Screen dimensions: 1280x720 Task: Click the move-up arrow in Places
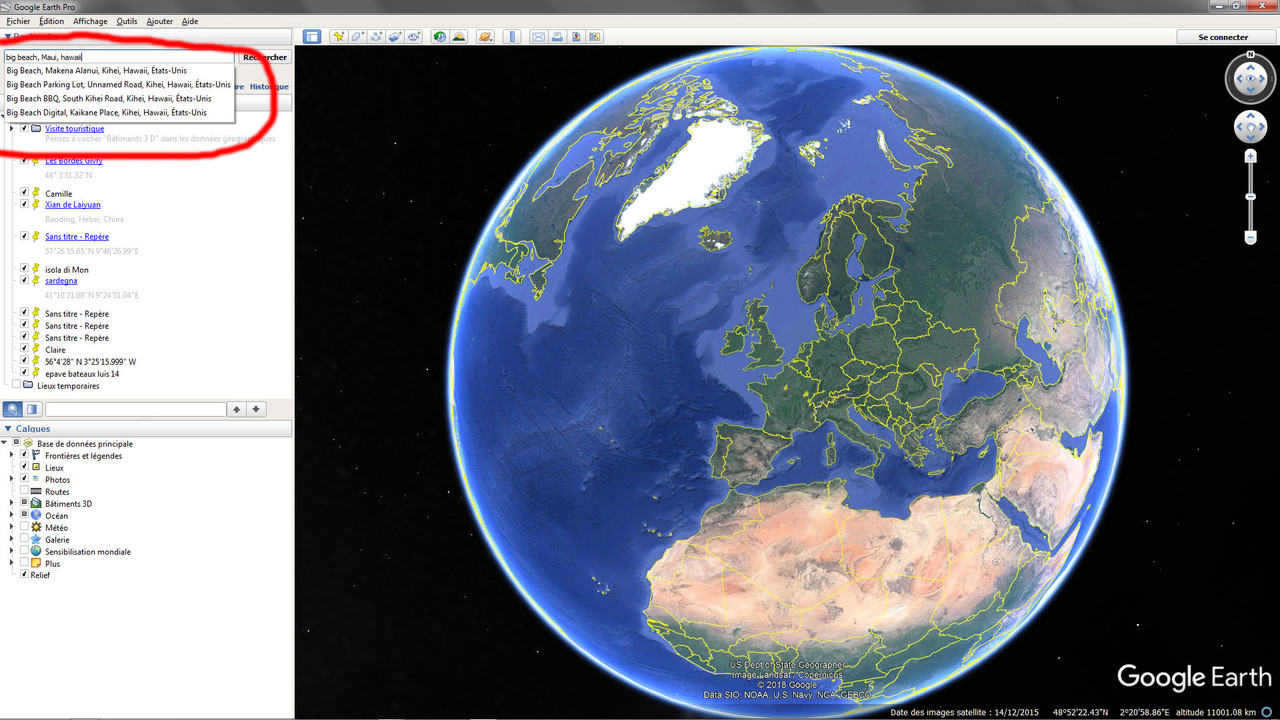tap(237, 409)
